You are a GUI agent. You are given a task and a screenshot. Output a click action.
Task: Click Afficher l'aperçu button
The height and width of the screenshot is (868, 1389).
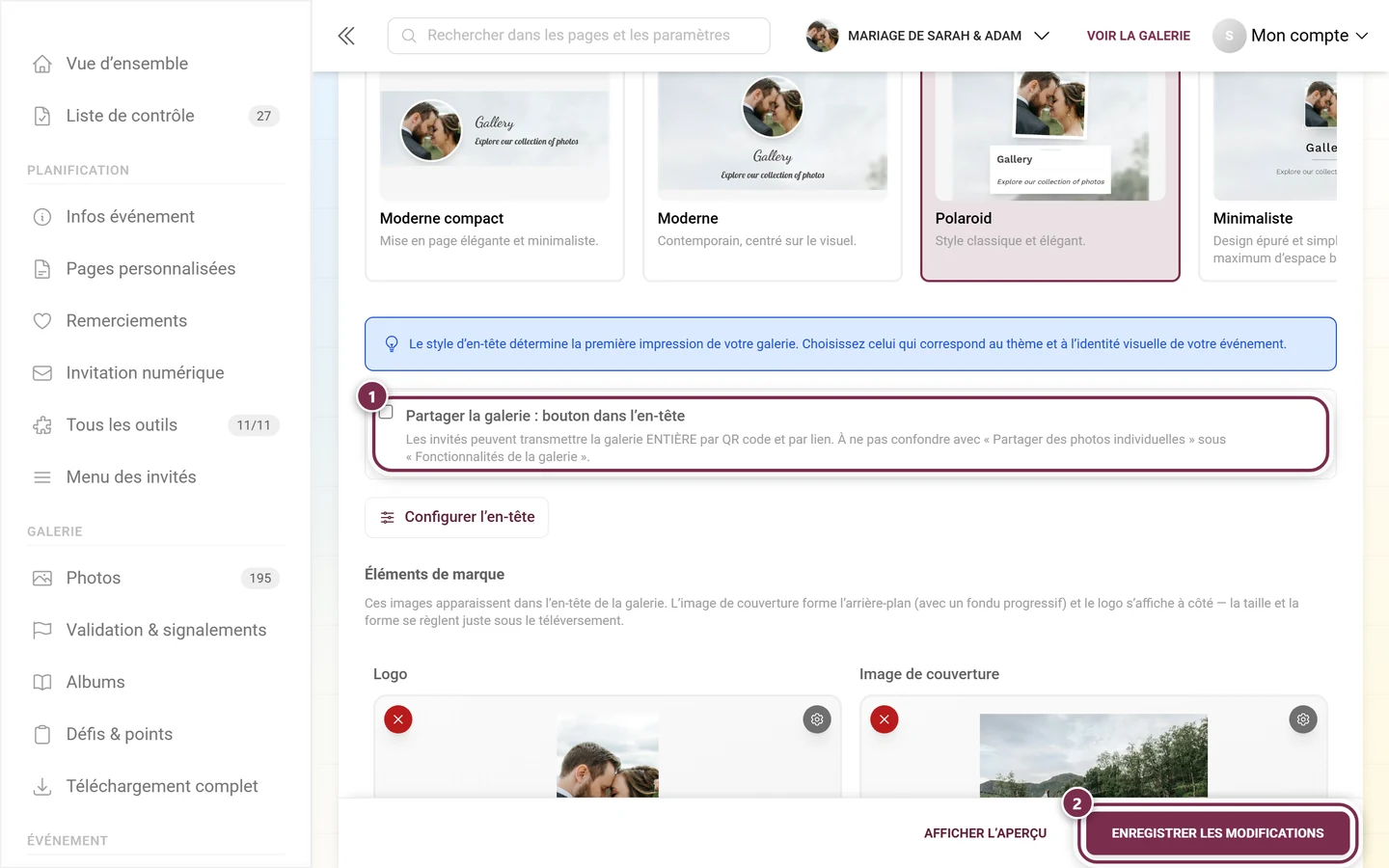click(x=985, y=833)
